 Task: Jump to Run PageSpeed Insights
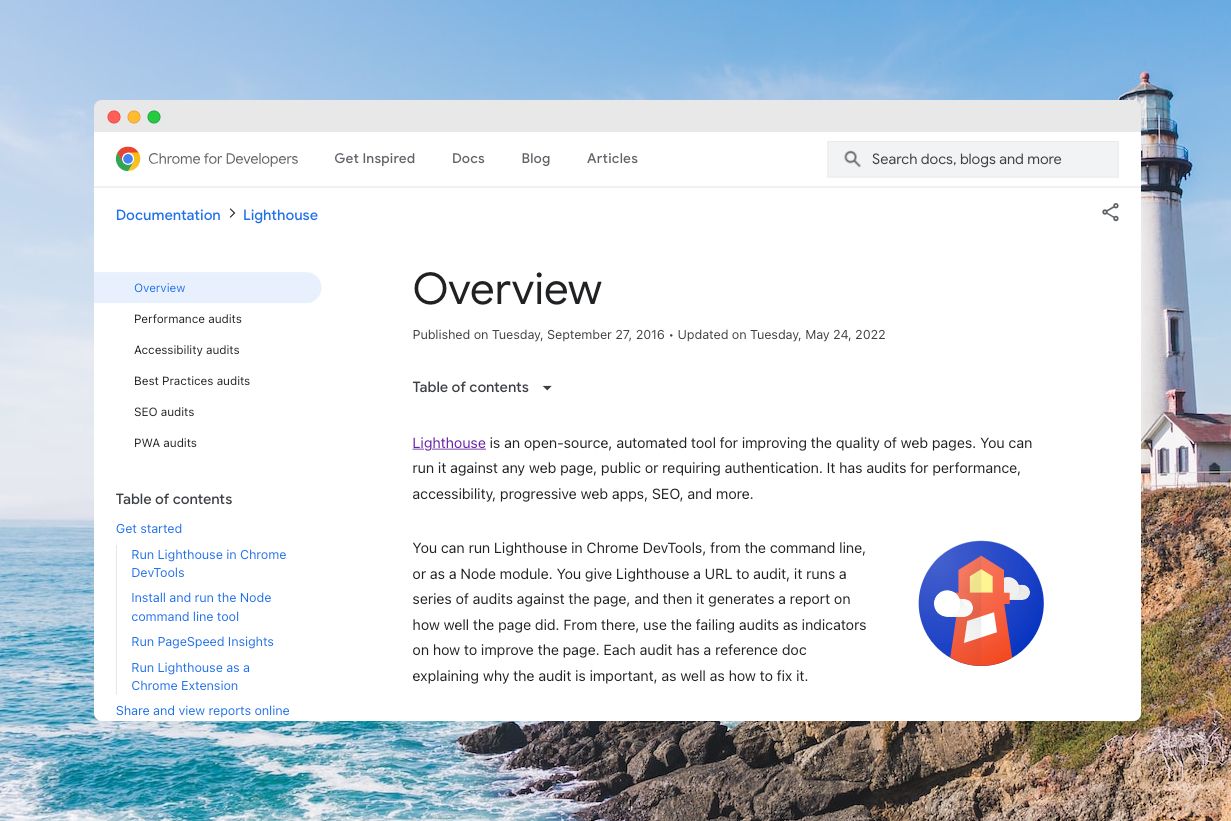[202, 642]
